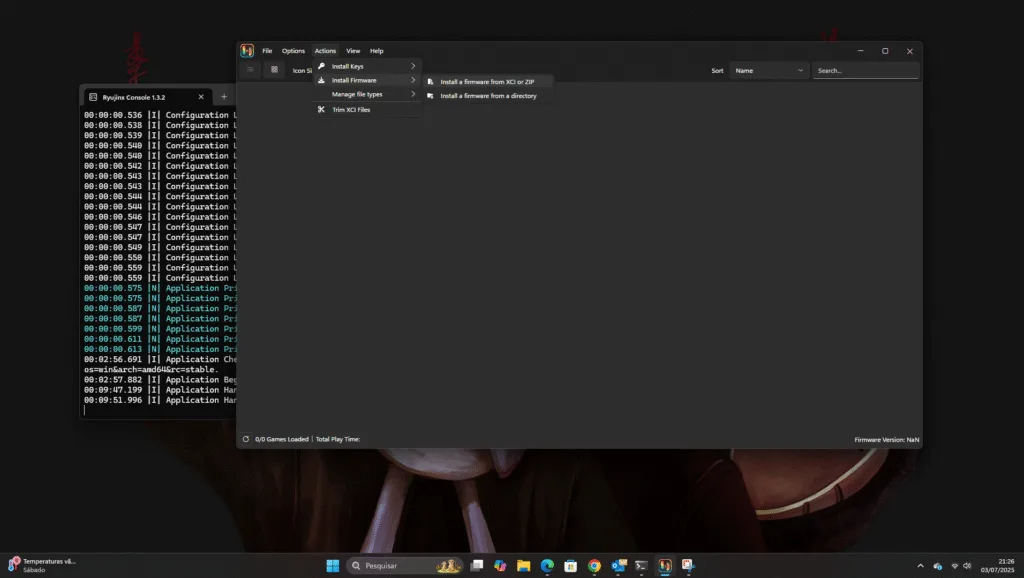The image size is (1024, 578).
Task: Click the refresh icon beside Games Loaded
Action: click(246, 440)
